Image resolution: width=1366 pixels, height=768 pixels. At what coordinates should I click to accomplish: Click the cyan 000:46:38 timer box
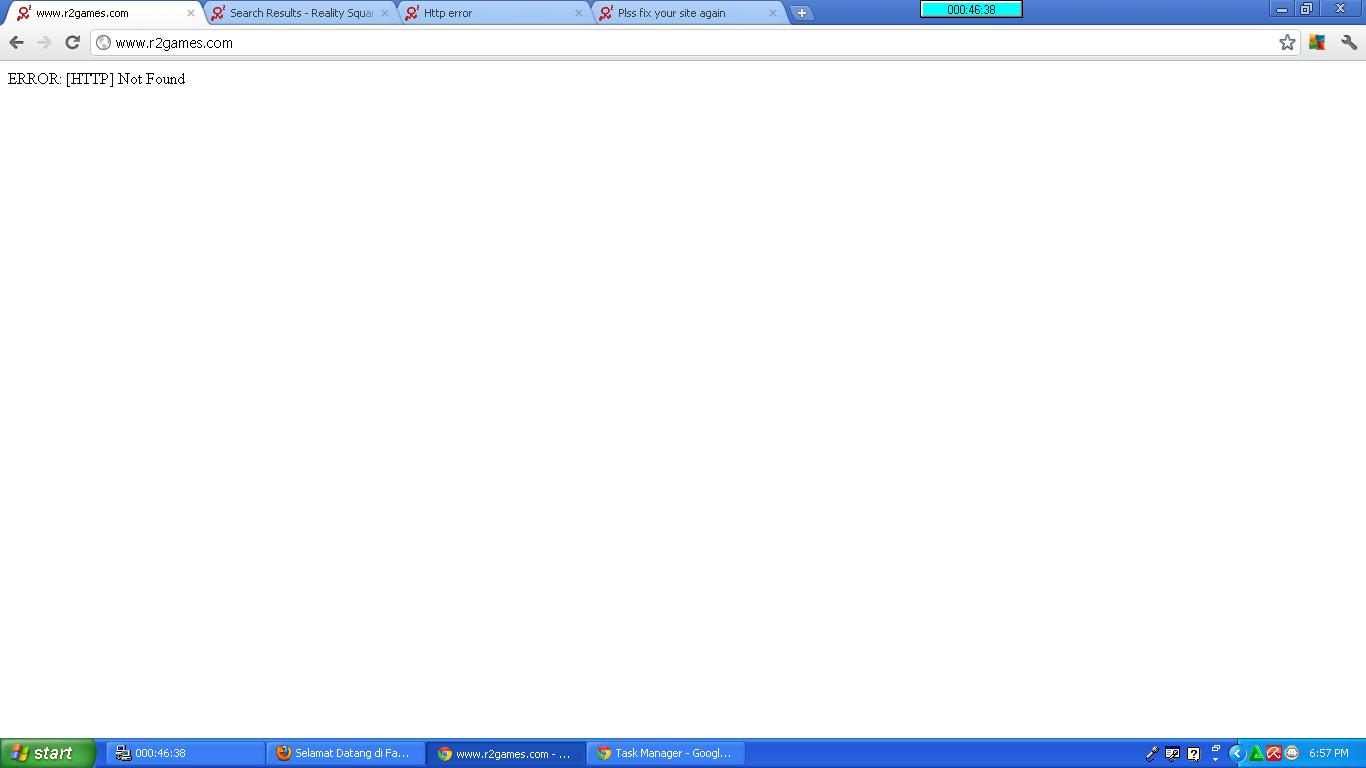tap(971, 9)
